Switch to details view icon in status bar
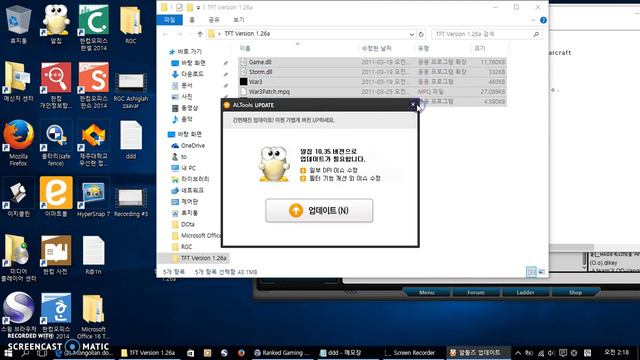The image size is (640, 360). [531, 271]
